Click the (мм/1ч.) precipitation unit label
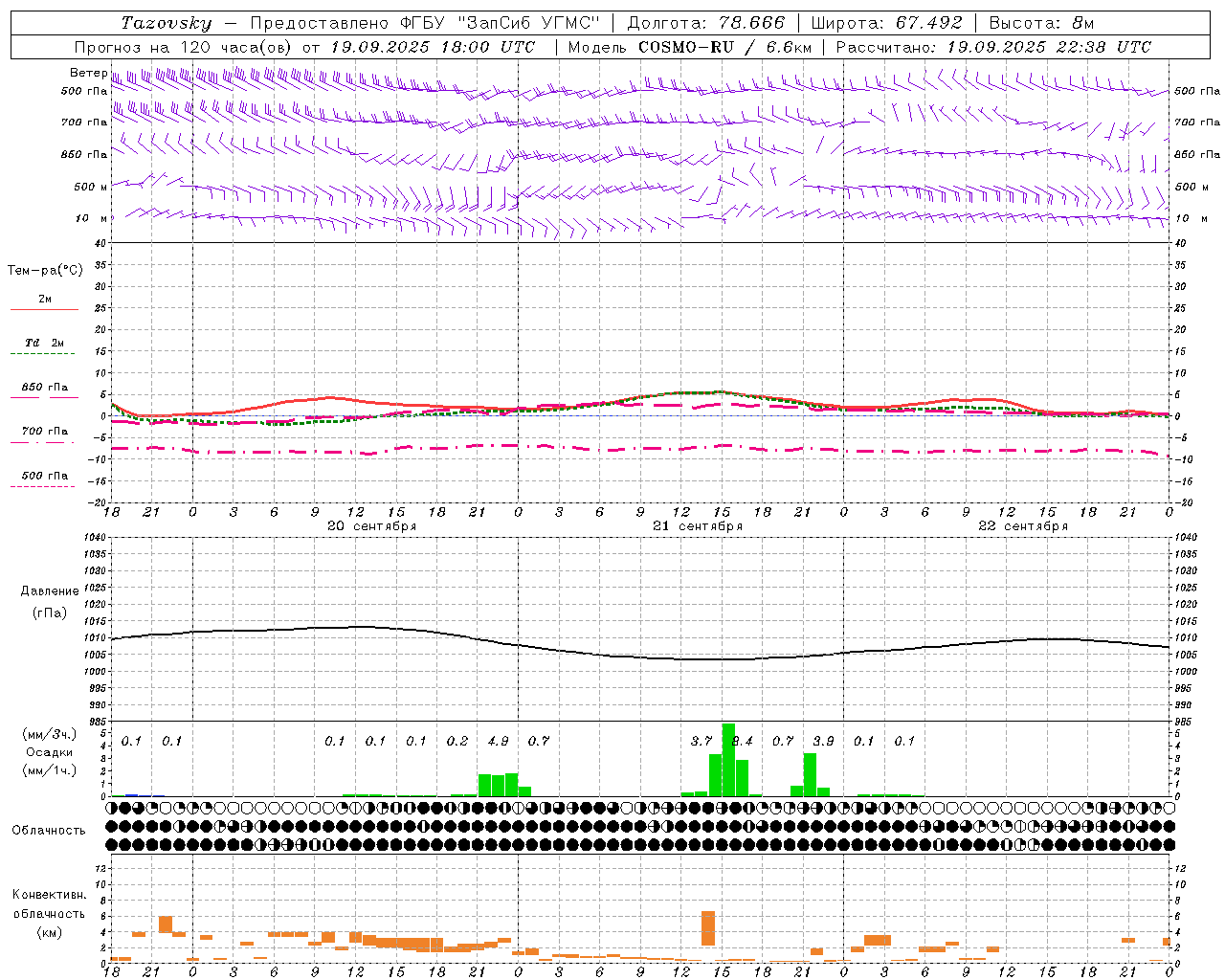Image resolution: width=1225 pixels, height=980 pixels. pos(50,770)
